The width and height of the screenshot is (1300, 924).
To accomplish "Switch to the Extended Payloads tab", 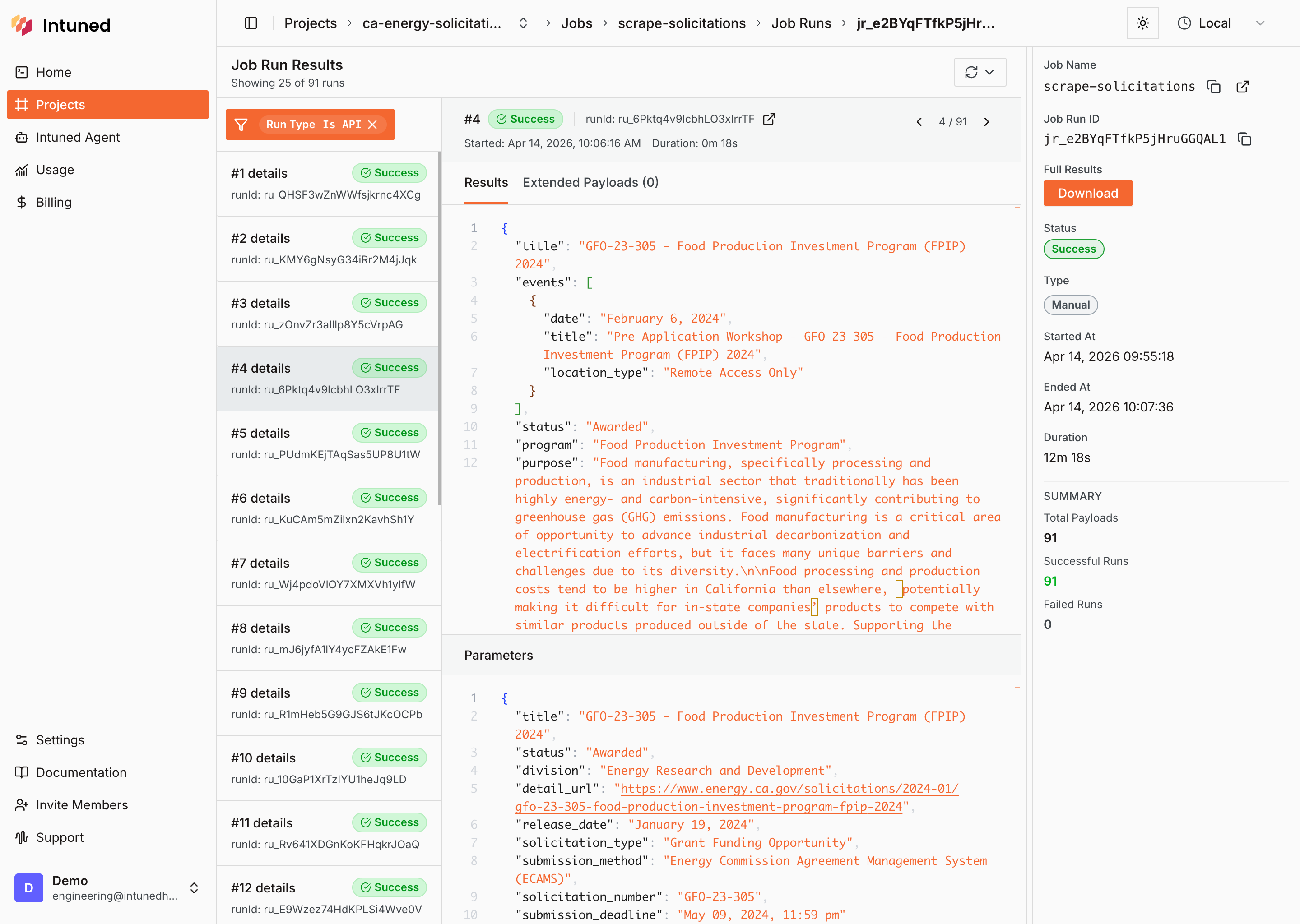I will pyautogui.click(x=590, y=182).
